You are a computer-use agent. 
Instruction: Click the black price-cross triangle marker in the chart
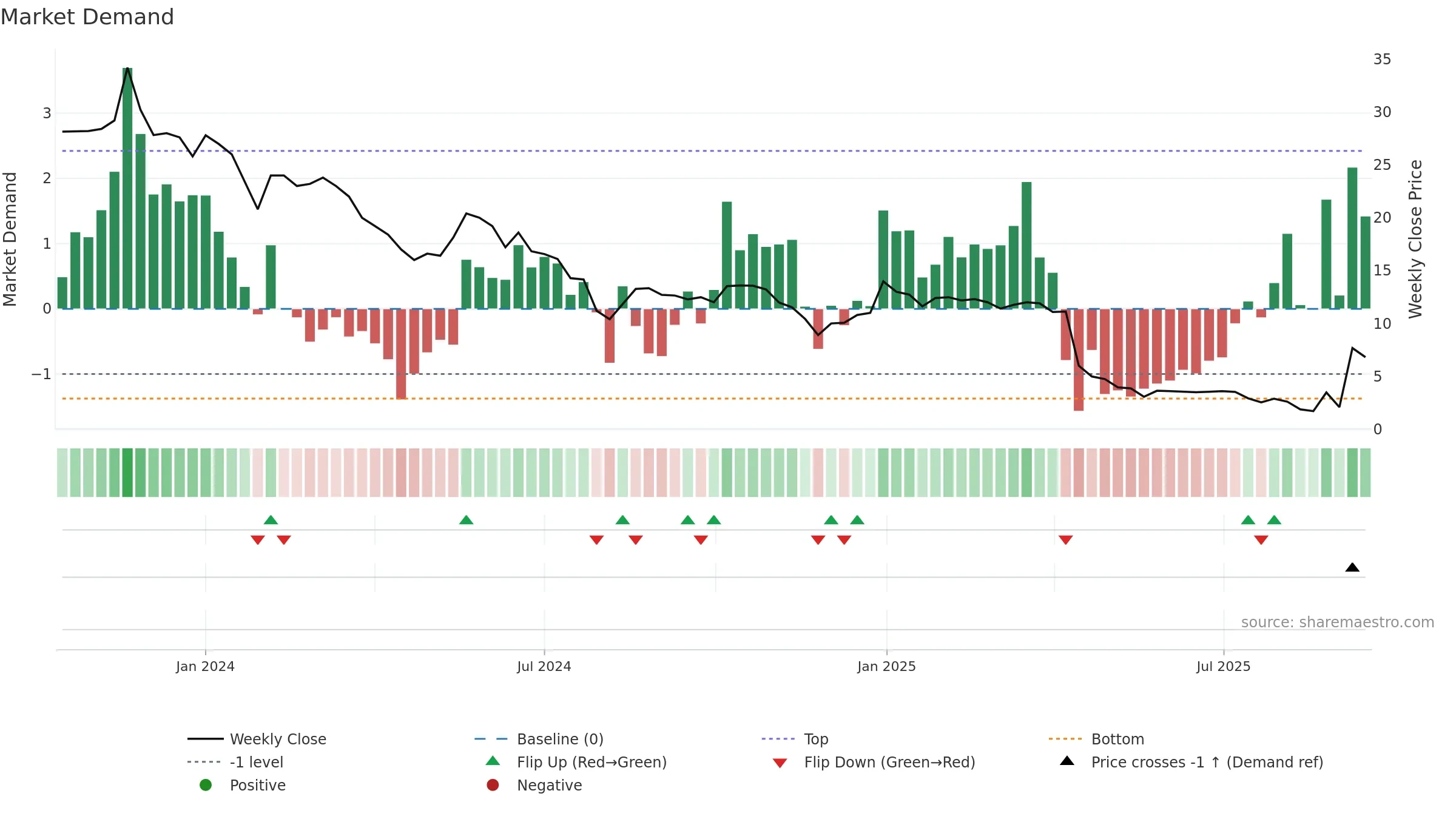tap(1352, 567)
